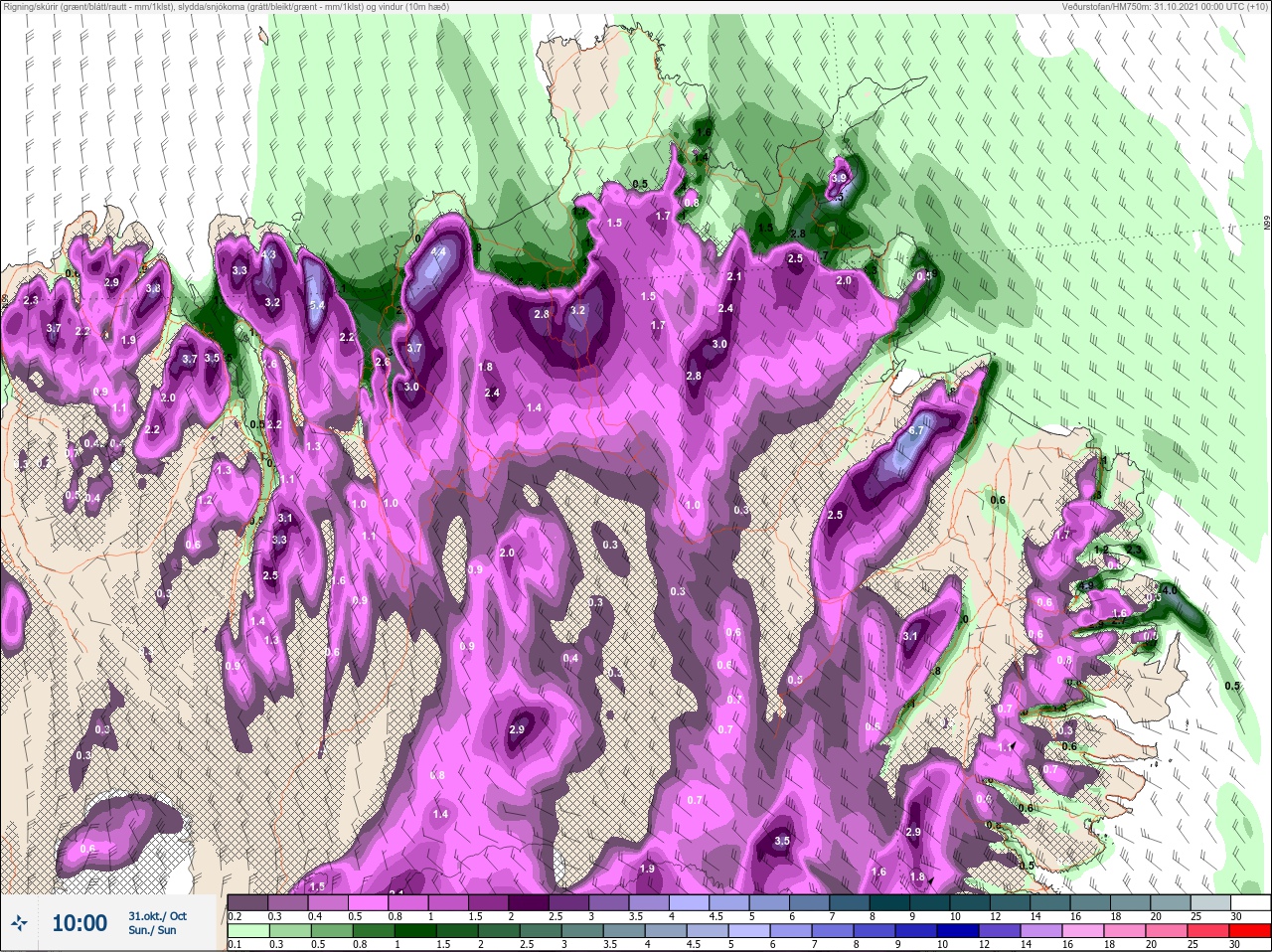Click the 5.4 precipitation value on map
1272x952 pixels.
click(x=318, y=305)
